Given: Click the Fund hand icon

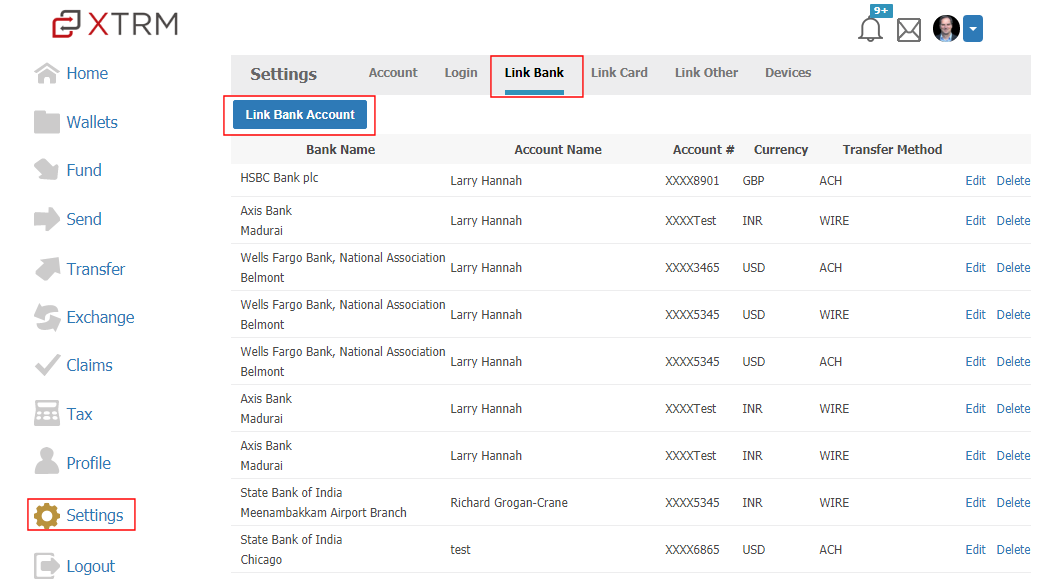Looking at the screenshot, I should 46,170.
